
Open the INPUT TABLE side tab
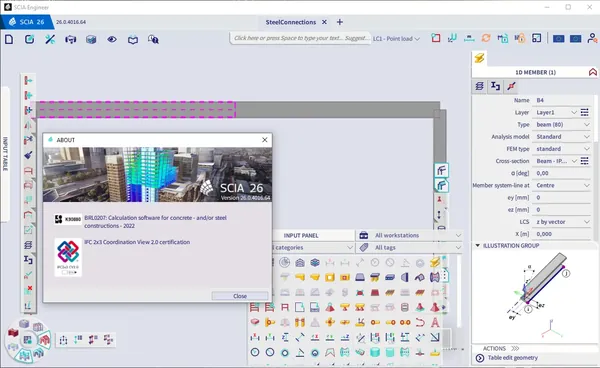pyautogui.click(x=5, y=154)
